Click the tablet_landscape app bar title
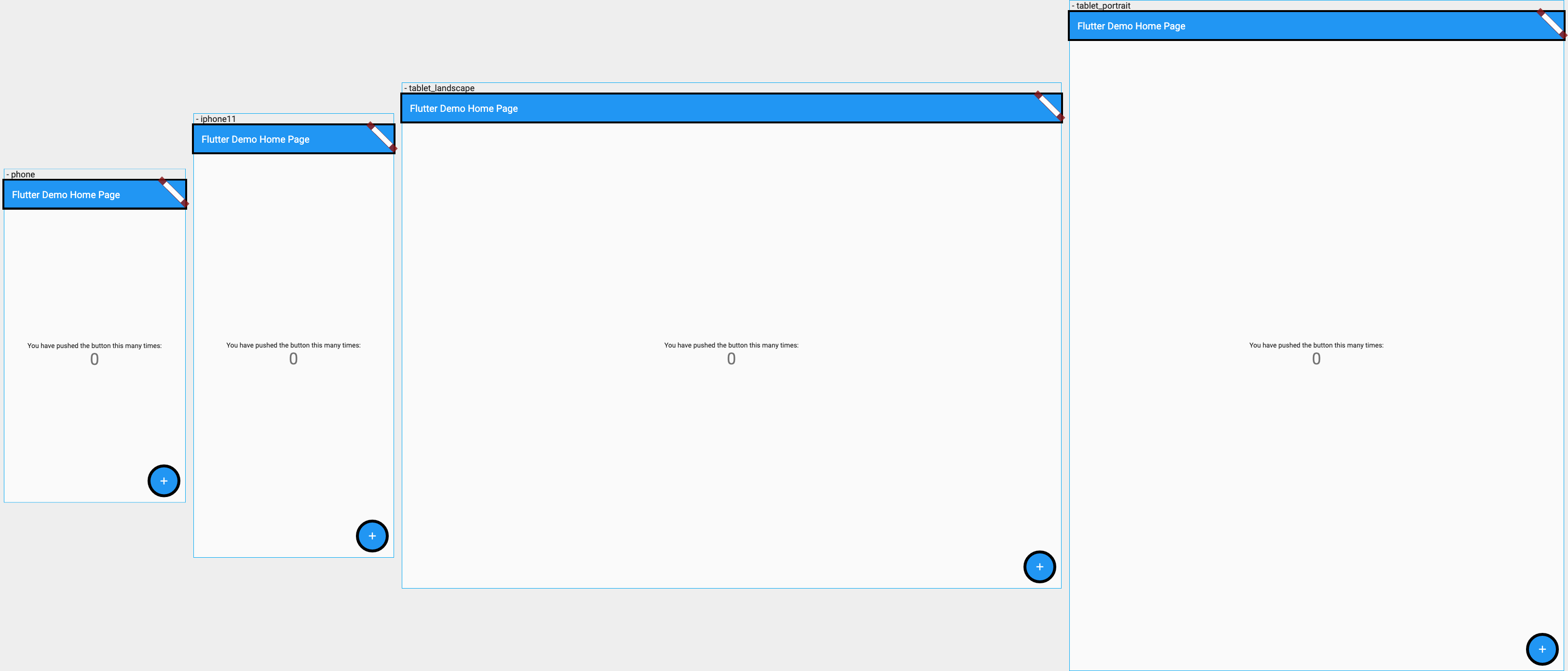1568x671 pixels. 463,108
